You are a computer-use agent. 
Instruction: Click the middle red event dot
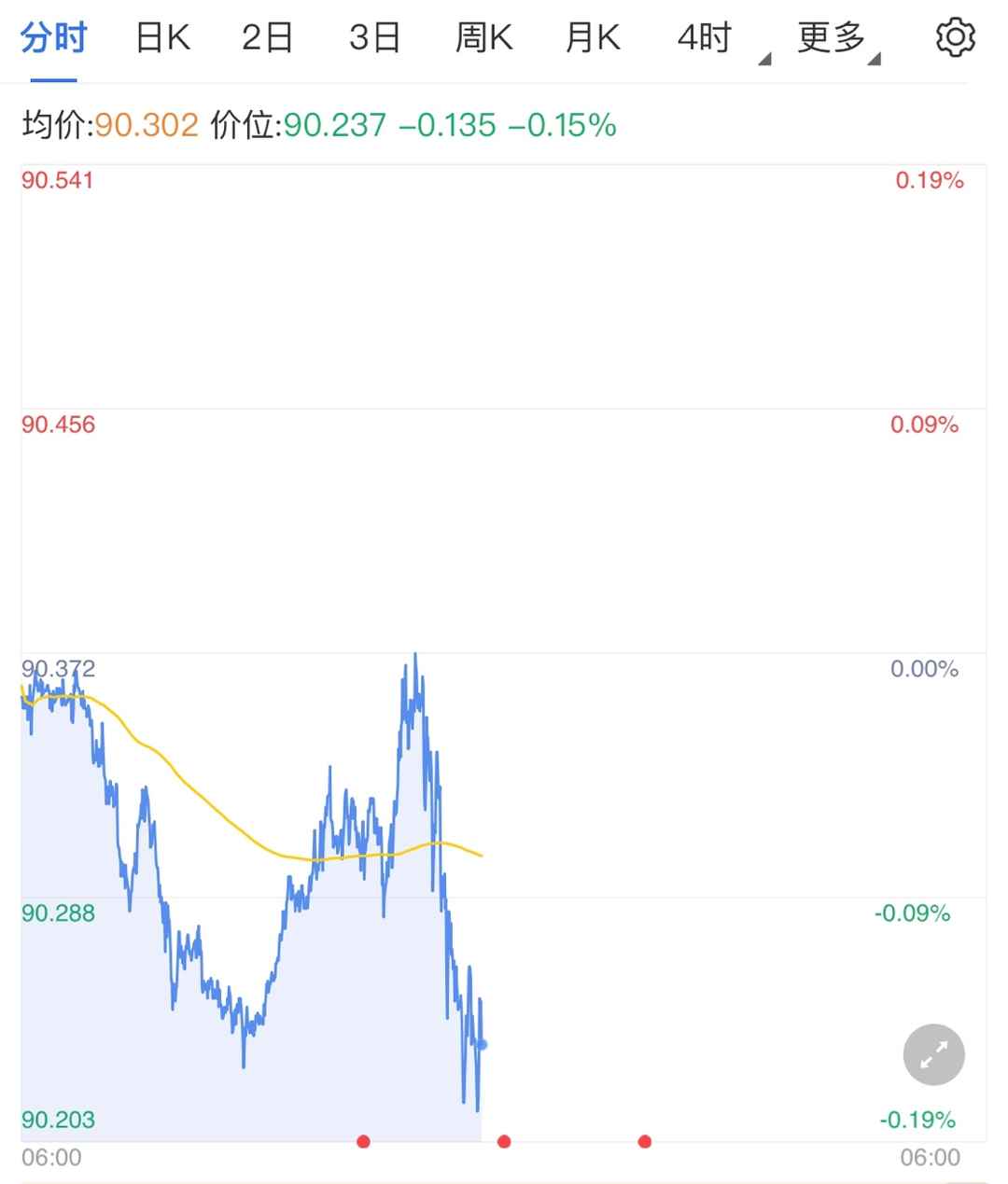(x=504, y=1141)
